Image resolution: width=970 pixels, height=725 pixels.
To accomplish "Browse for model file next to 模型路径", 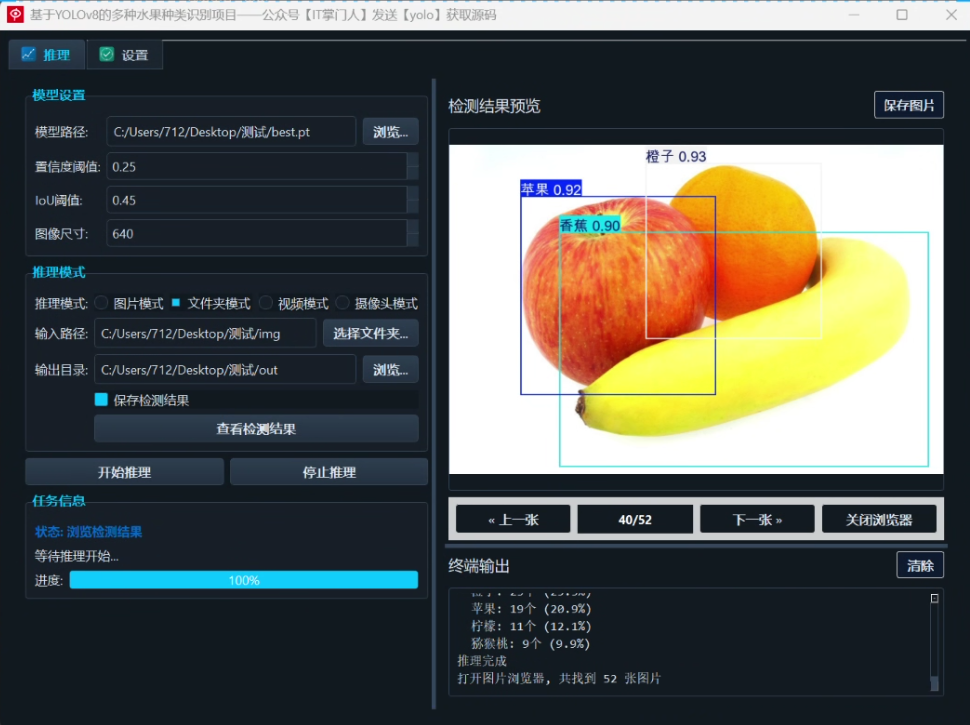I will click(x=390, y=132).
